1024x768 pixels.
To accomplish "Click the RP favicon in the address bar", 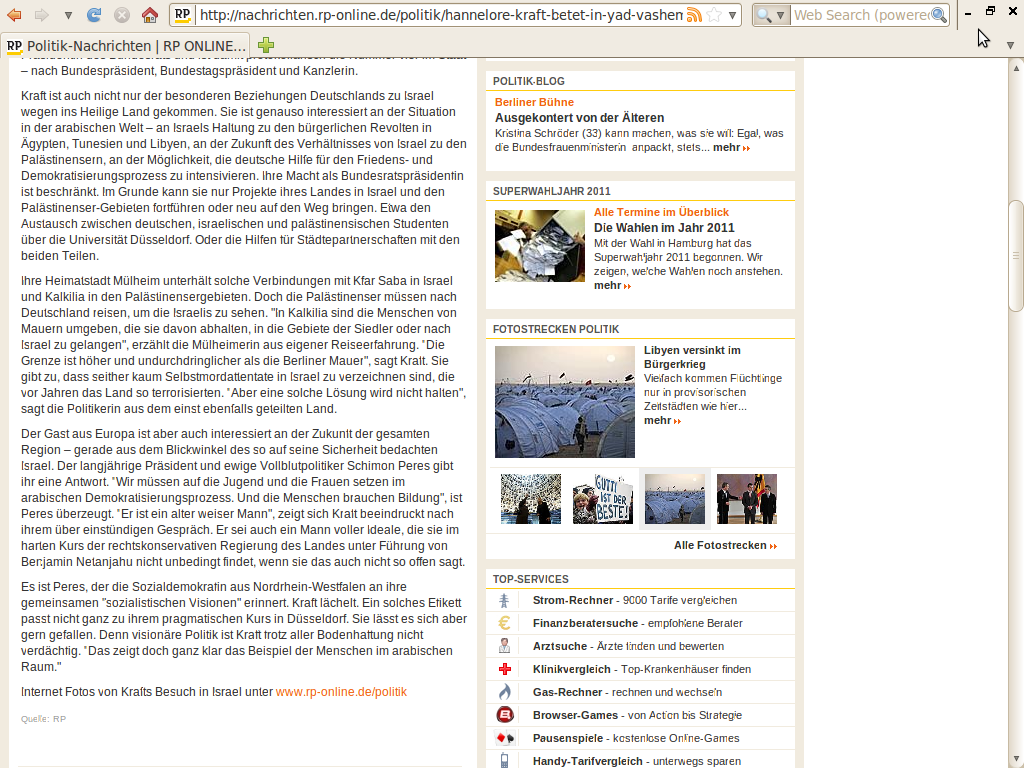I will pos(182,14).
